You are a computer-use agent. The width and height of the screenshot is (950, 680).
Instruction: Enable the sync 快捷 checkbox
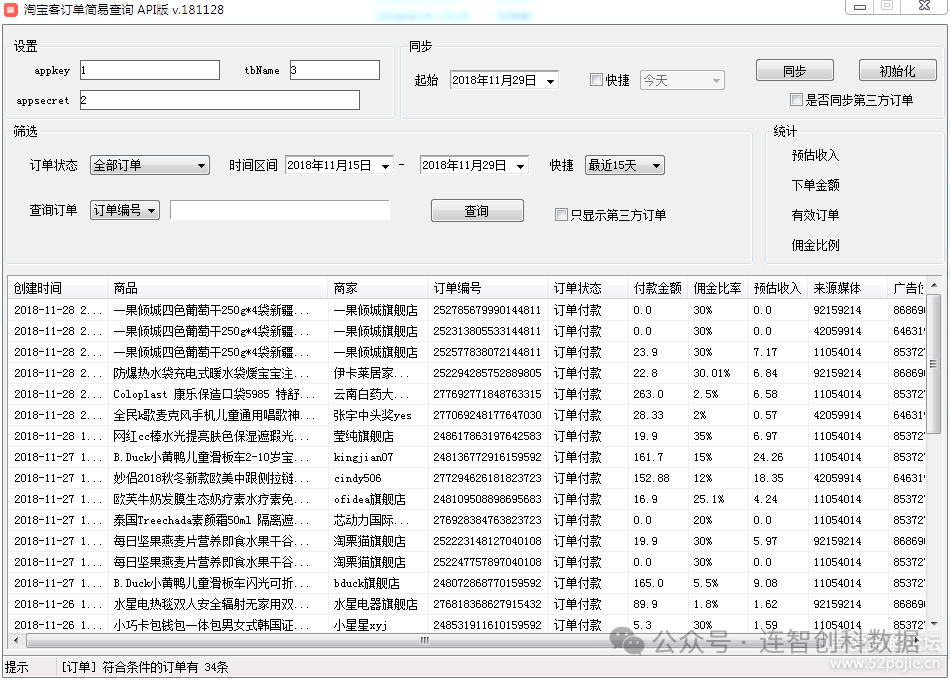pyautogui.click(x=596, y=79)
